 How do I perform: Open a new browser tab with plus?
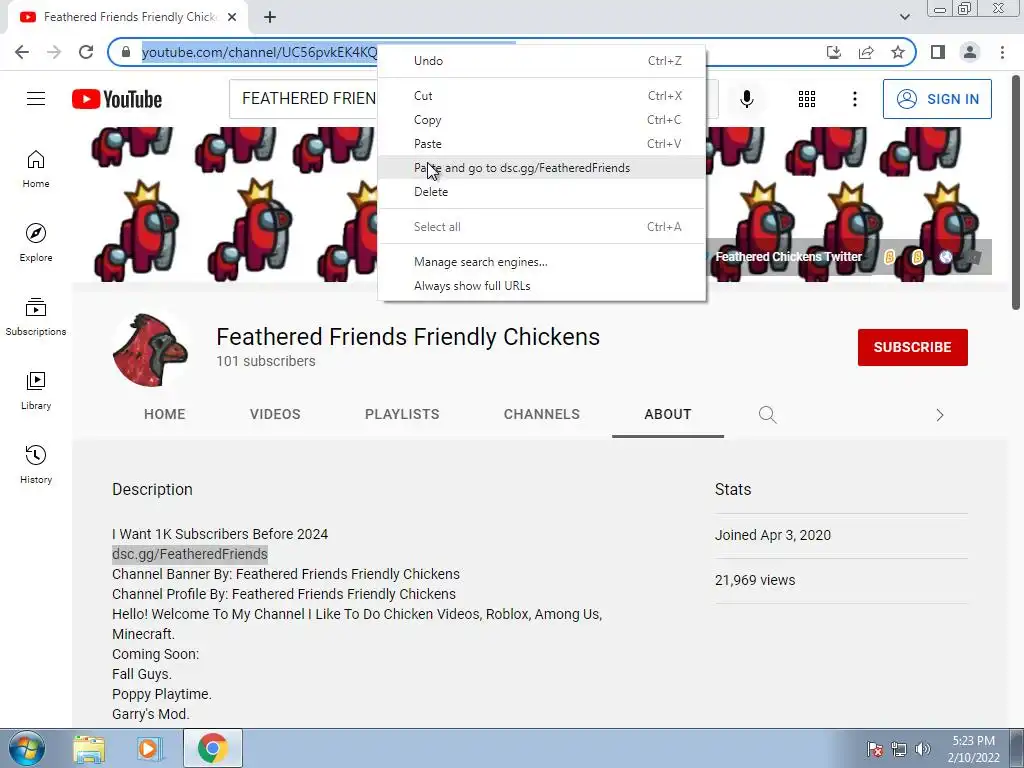[270, 17]
